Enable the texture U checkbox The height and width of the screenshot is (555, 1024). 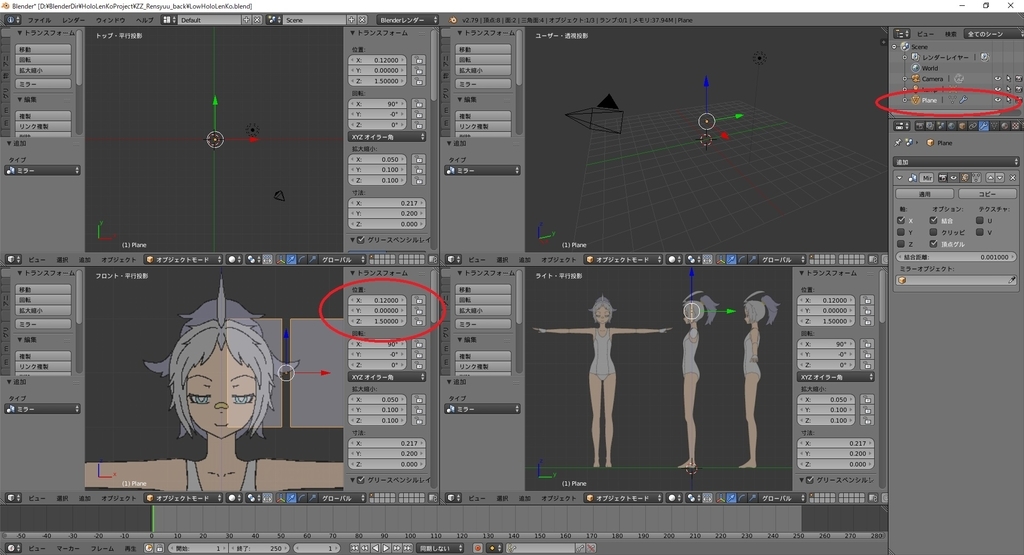click(x=980, y=221)
